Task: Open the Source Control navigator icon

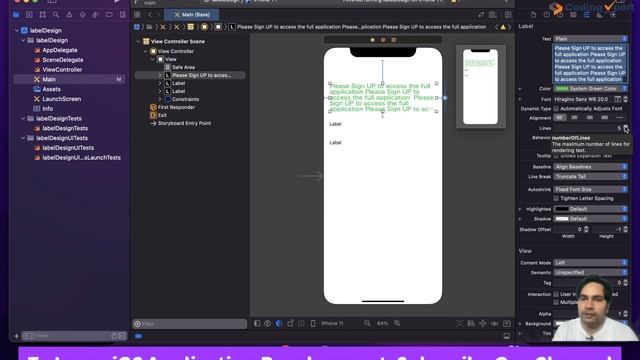Action: pyautogui.click(x=29, y=15)
